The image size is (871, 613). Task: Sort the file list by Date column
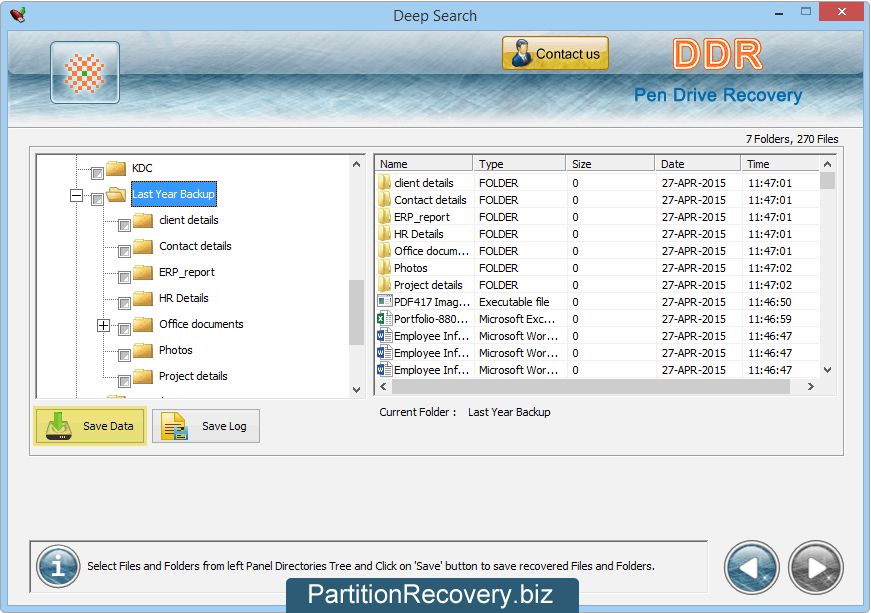[x=697, y=164]
